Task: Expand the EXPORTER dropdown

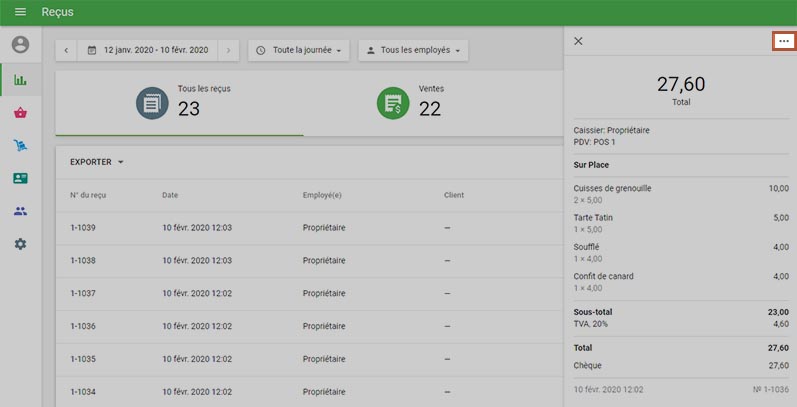Action: [x=97, y=162]
